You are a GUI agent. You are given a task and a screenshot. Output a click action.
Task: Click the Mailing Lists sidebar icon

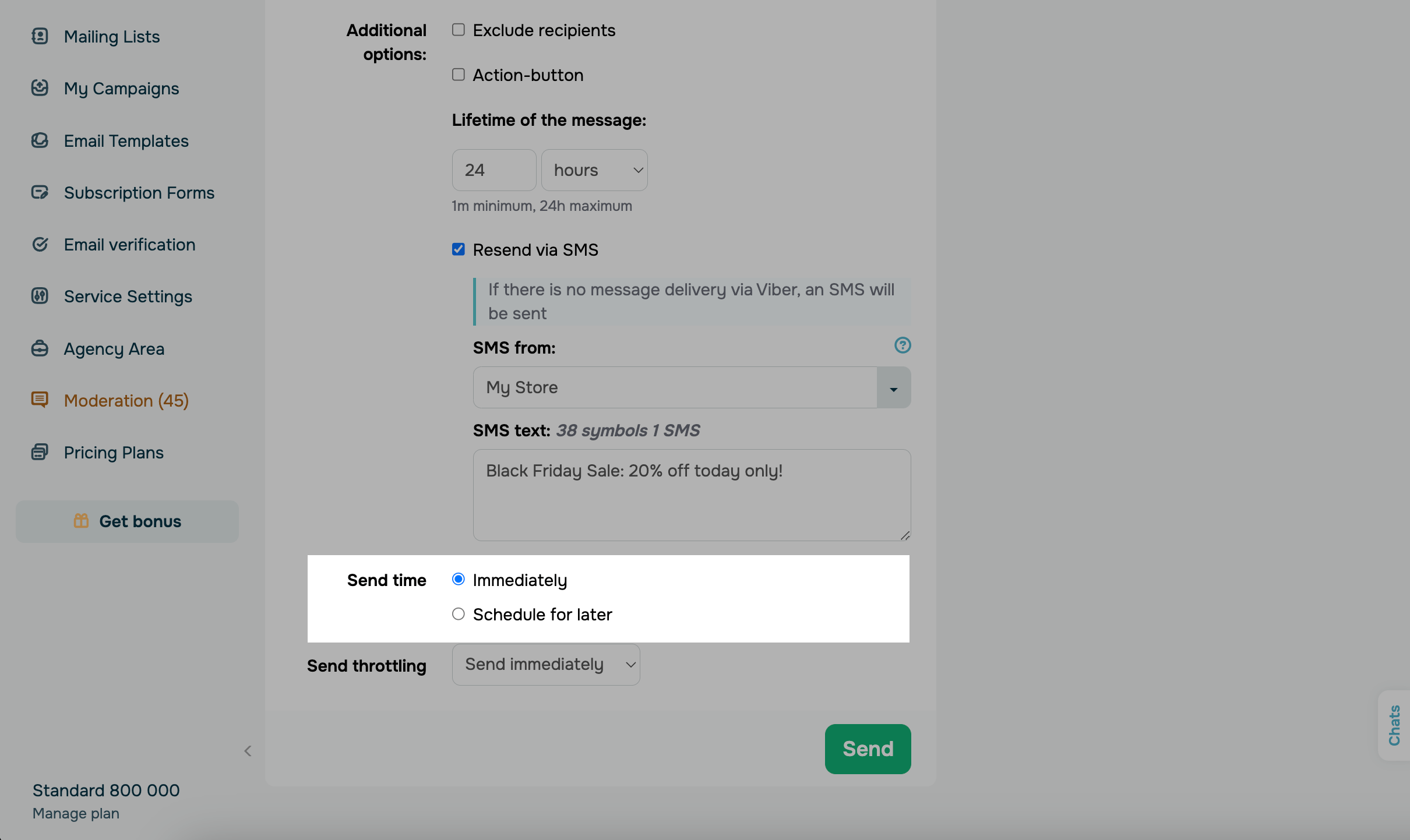click(40, 36)
